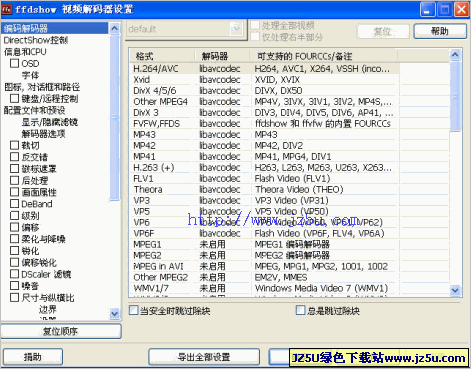Image resolution: width=471 pixels, height=369 pixels.
Task: Click the 复位顺序 button
Action: 61,331
